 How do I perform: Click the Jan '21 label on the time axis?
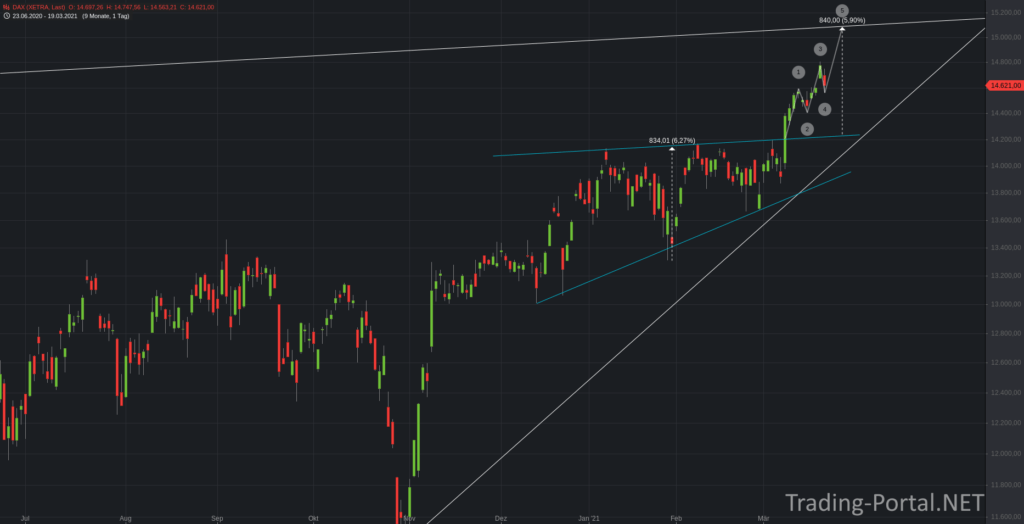pos(588,519)
